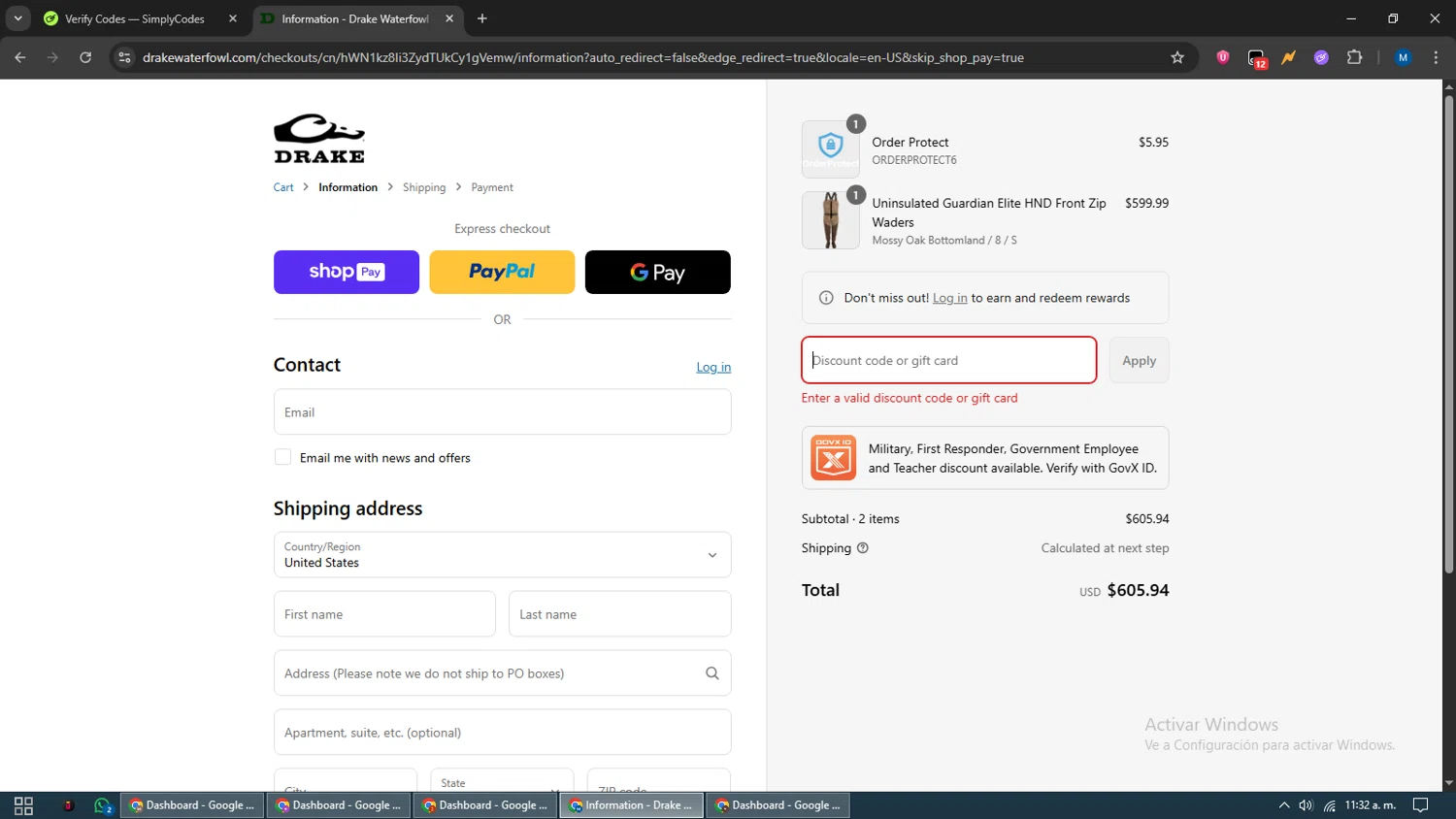
Task: Focus the Email input field
Action: (x=503, y=412)
